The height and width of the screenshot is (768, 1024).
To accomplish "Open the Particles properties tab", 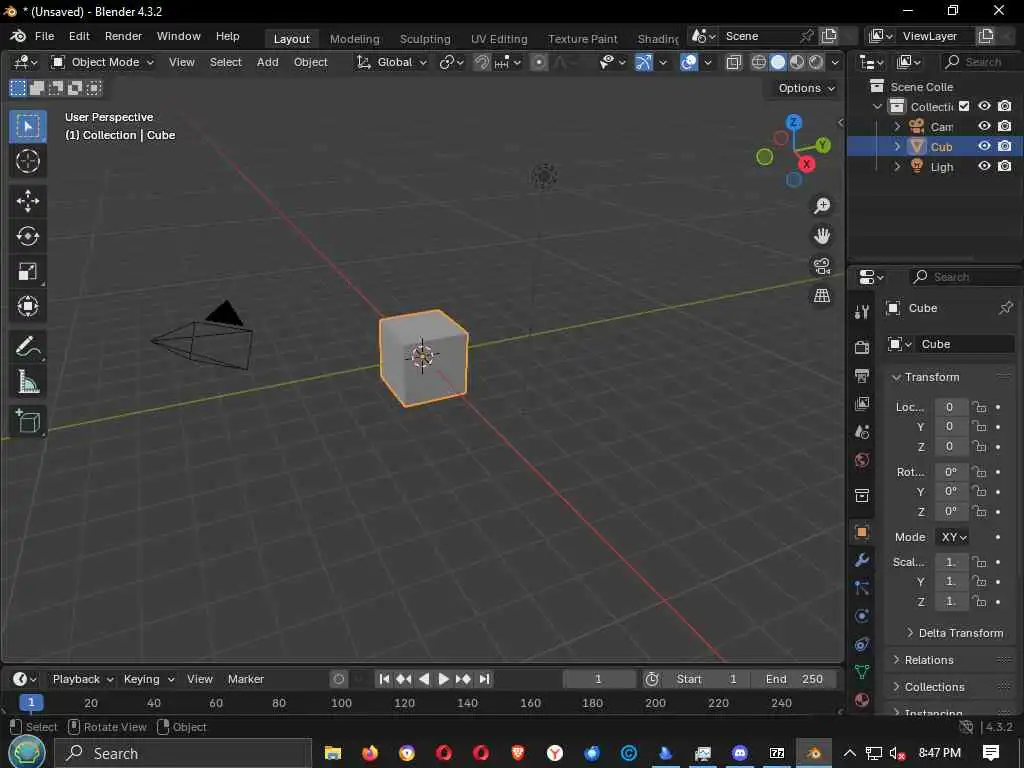I will coord(861,588).
